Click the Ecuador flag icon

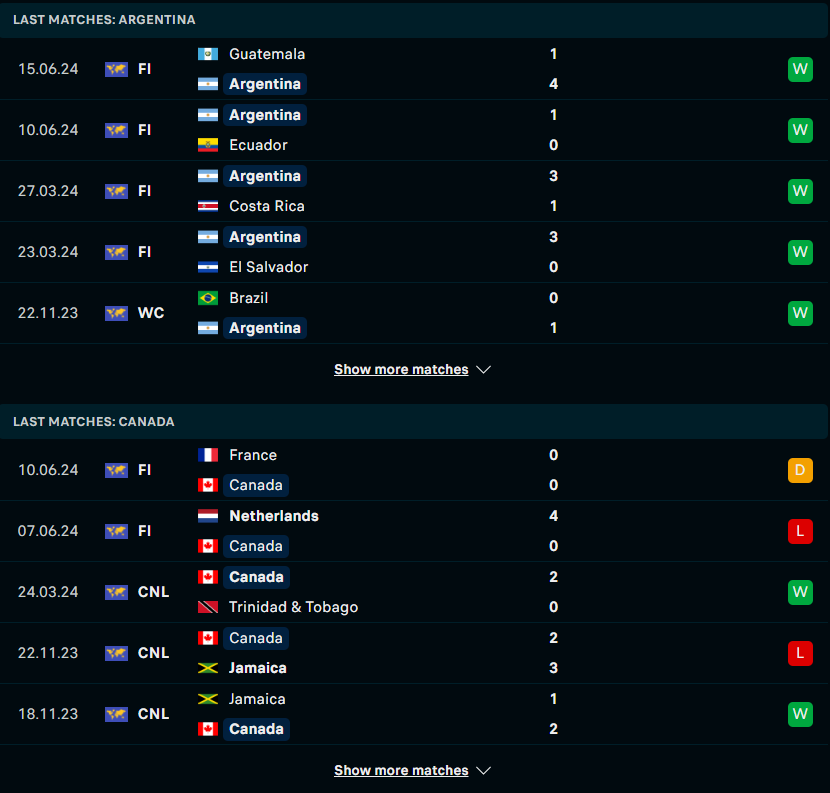pyautogui.click(x=208, y=145)
